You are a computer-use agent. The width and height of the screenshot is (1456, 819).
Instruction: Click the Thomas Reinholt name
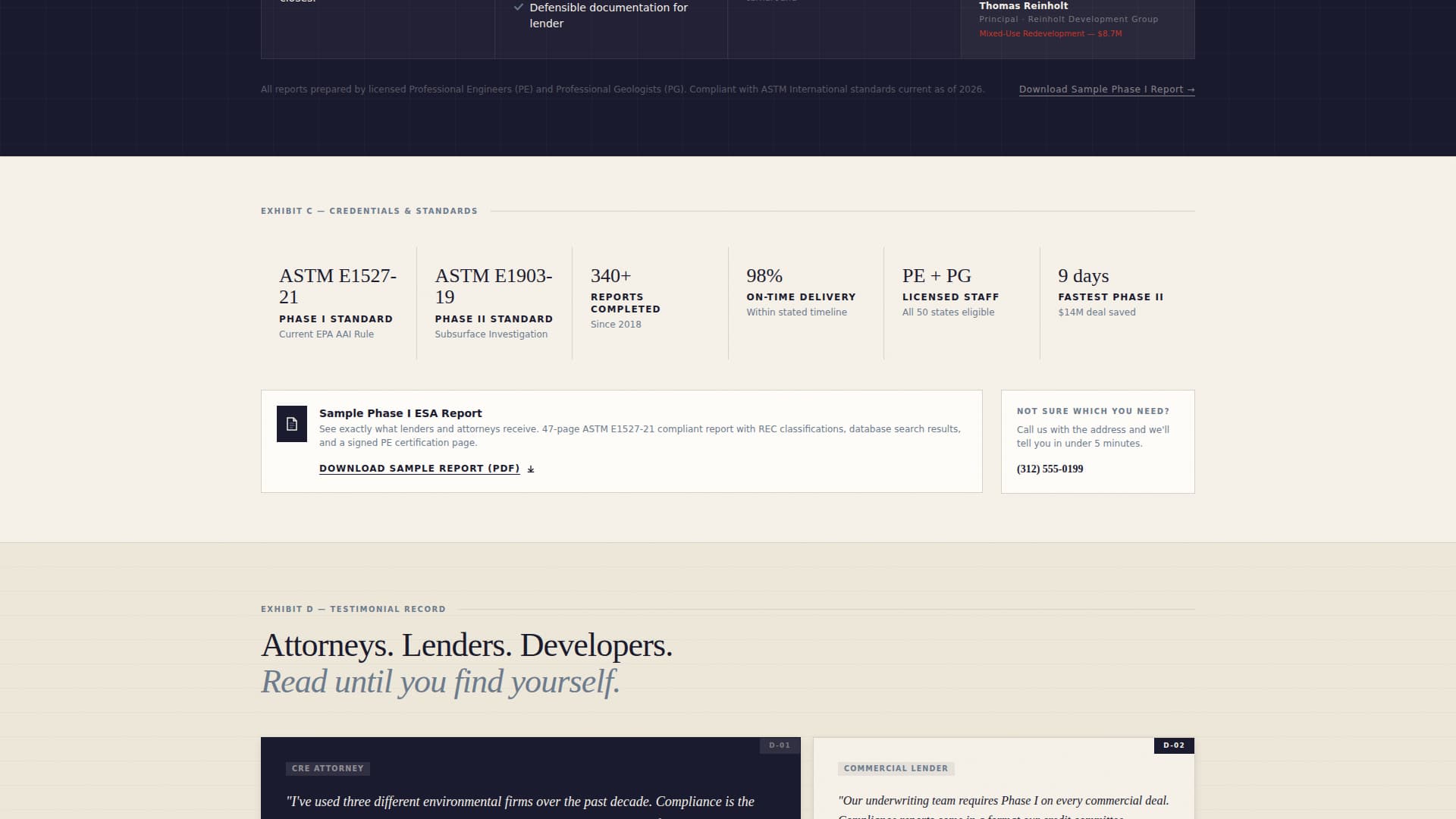(x=1023, y=6)
